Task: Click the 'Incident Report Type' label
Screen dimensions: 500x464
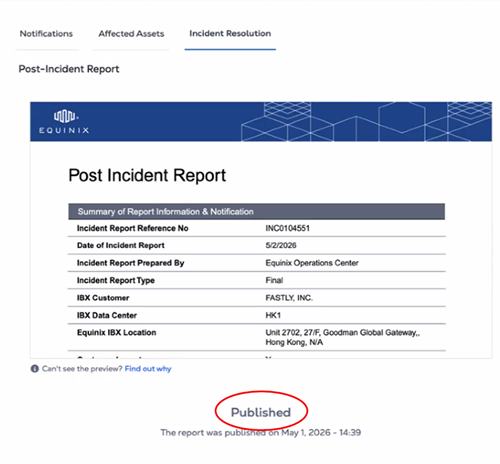Action: tap(116, 280)
